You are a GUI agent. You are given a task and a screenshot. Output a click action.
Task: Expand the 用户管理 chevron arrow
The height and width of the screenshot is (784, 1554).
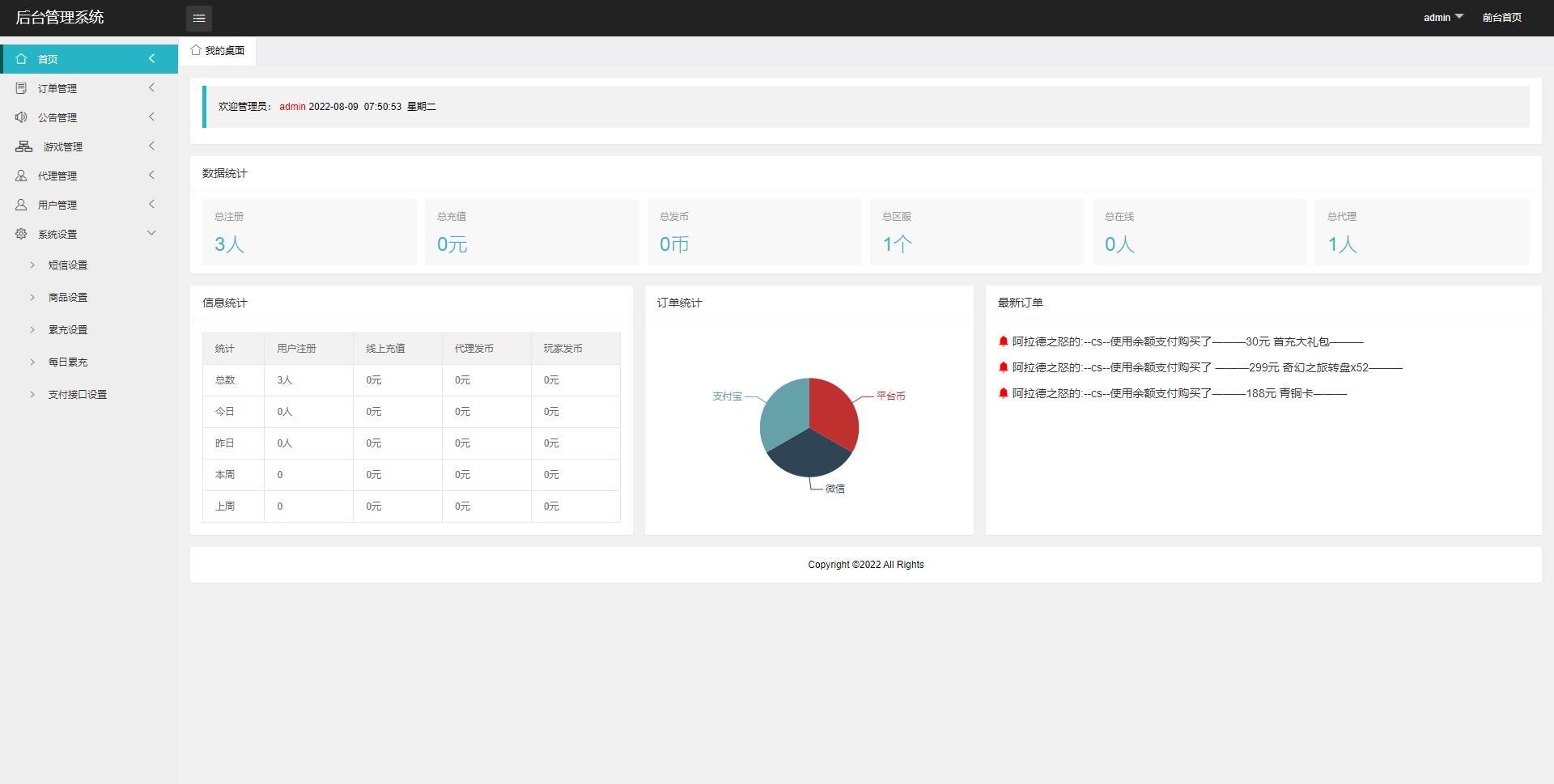pyautogui.click(x=151, y=204)
